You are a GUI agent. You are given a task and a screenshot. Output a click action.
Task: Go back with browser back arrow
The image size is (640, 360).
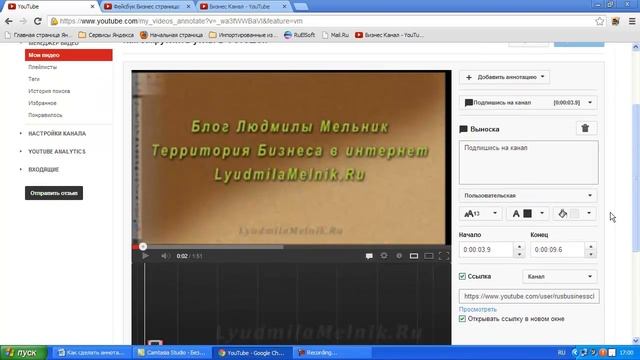coord(9,21)
